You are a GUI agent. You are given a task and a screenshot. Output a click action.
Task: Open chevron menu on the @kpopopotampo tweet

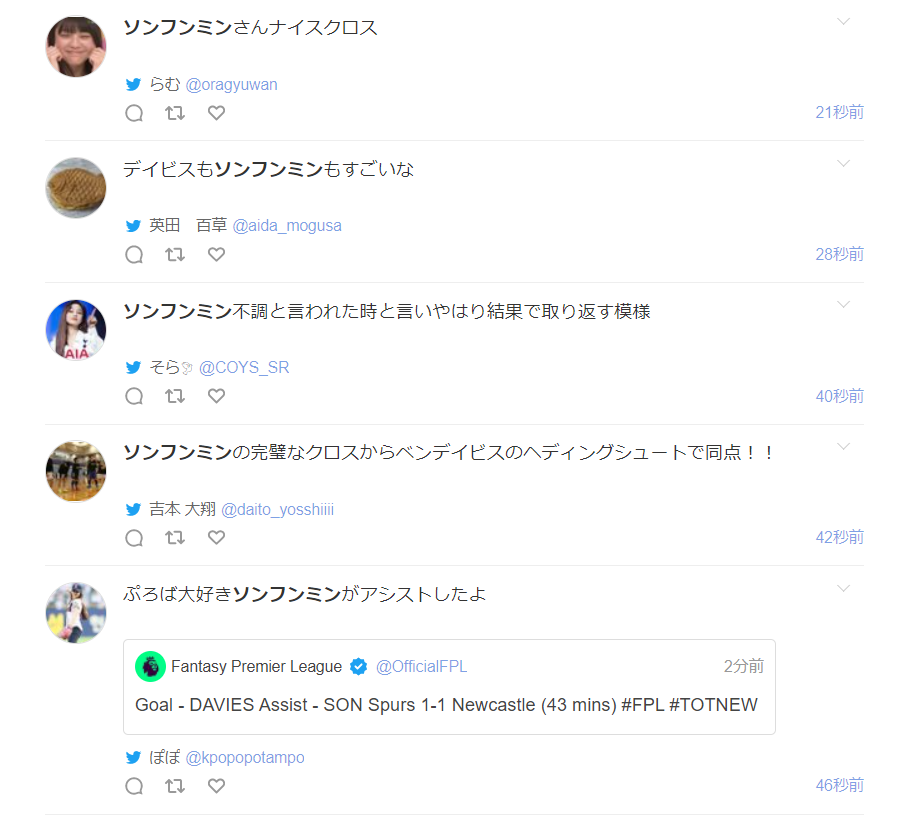(843, 588)
